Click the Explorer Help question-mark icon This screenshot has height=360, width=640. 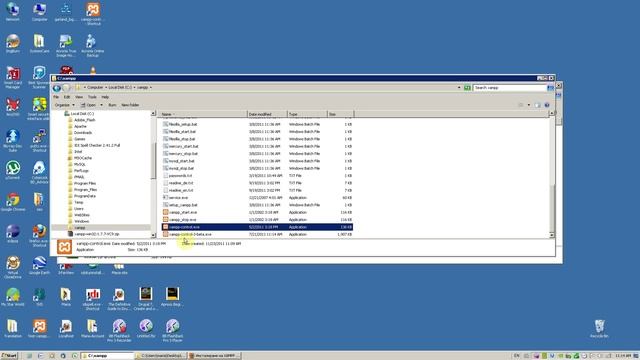click(547, 105)
